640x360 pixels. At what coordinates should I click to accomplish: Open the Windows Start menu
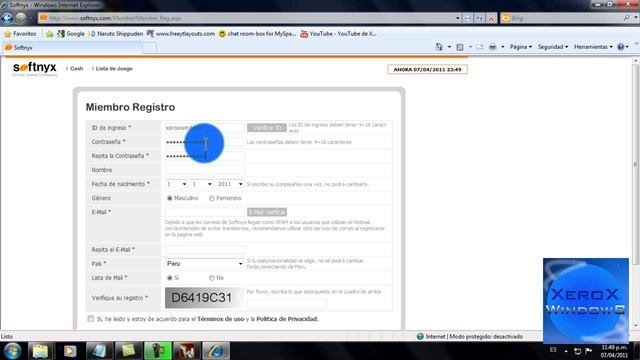click(12, 351)
